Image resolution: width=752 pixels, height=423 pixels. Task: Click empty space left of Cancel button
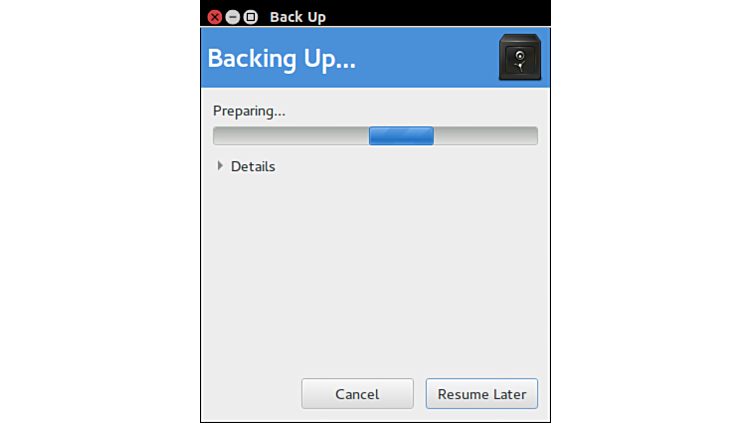coord(250,394)
